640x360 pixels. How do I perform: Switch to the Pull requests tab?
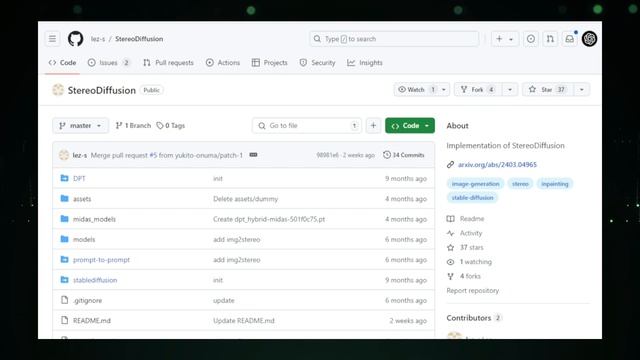[168, 62]
